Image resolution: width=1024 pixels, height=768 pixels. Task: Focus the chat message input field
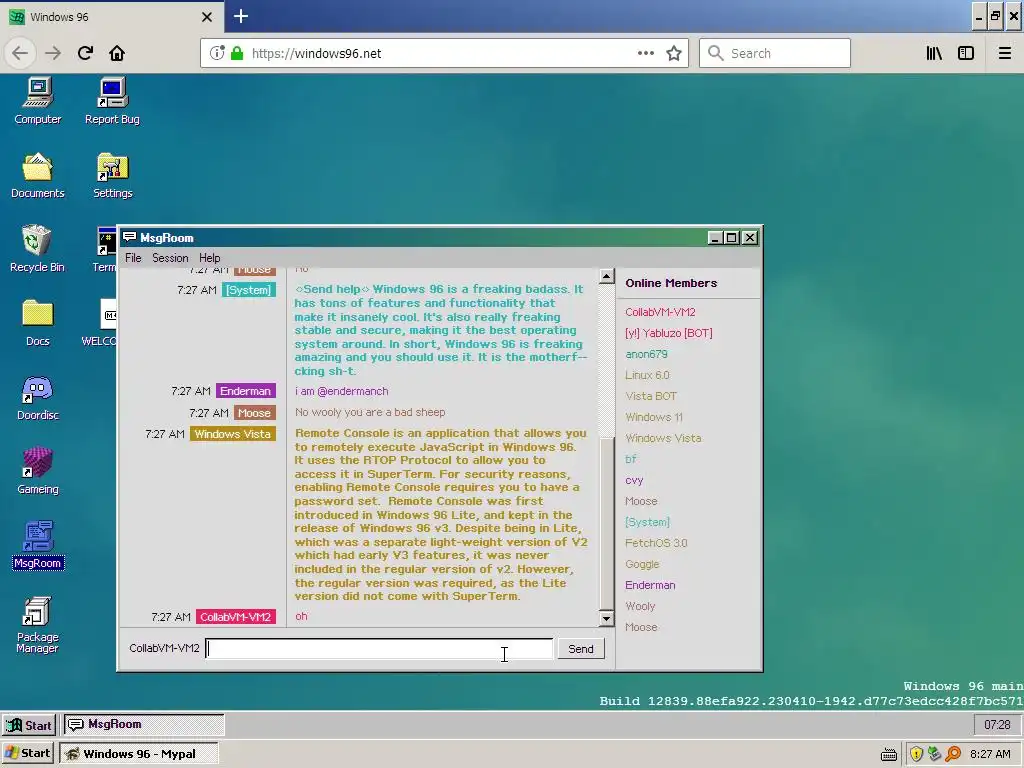pyautogui.click(x=379, y=648)
